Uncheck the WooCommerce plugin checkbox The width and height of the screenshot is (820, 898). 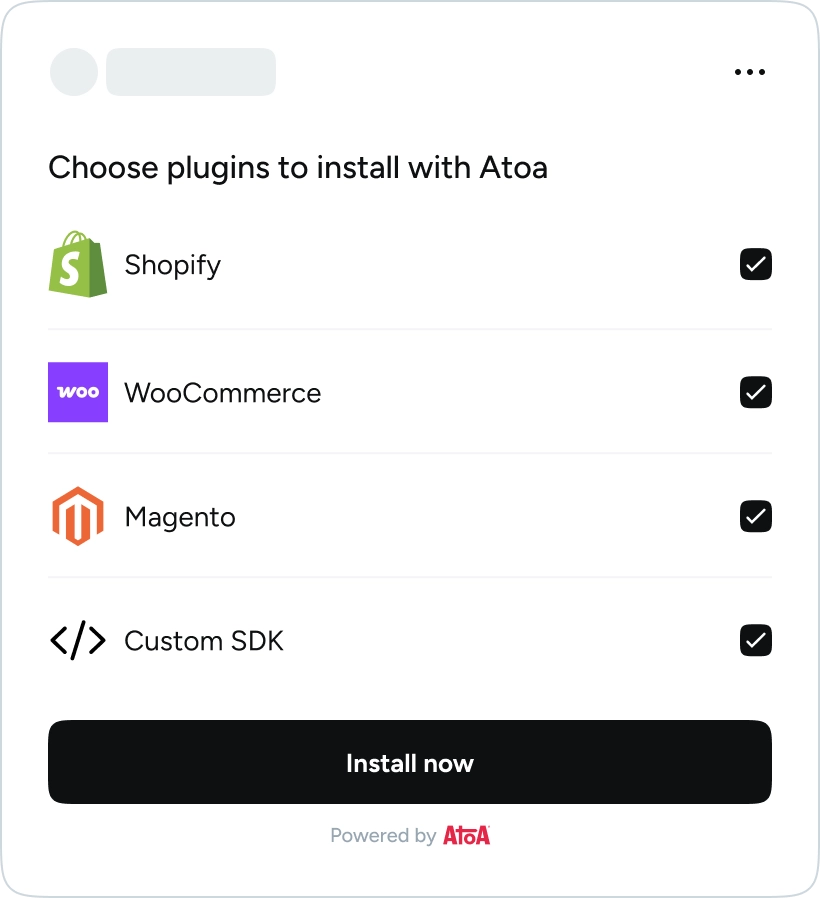coord(756,392)
